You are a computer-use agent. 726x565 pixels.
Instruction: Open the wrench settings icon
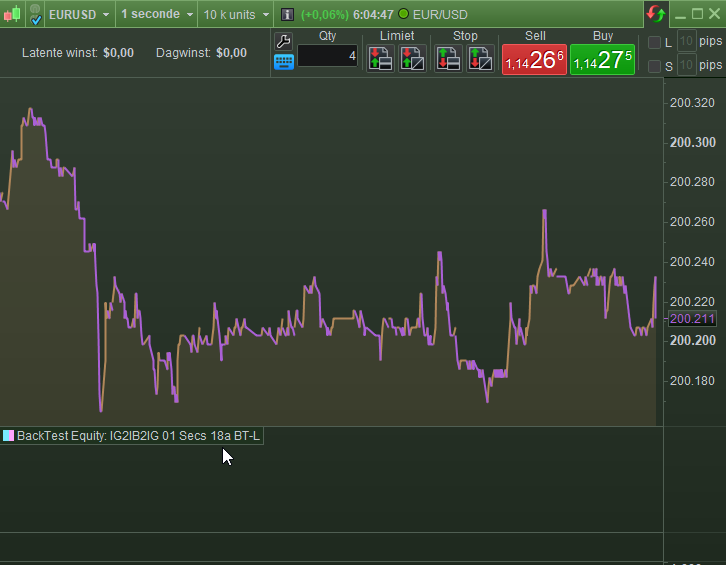coord(283,41)
